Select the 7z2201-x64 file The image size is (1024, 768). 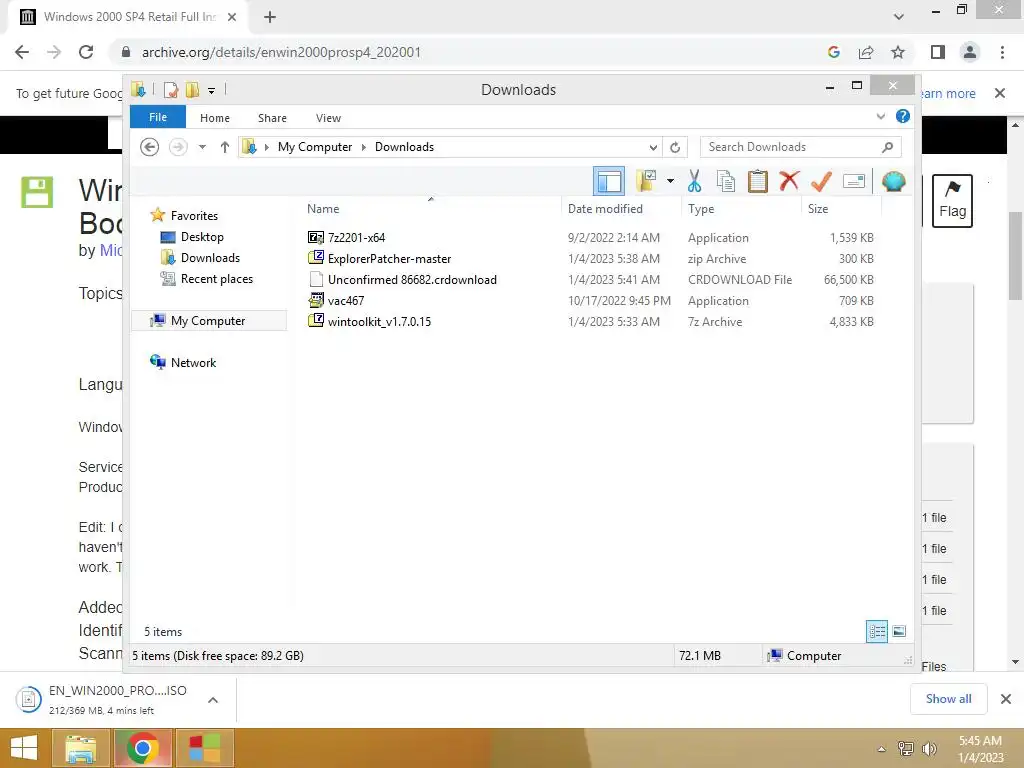(x=356, y=238)
